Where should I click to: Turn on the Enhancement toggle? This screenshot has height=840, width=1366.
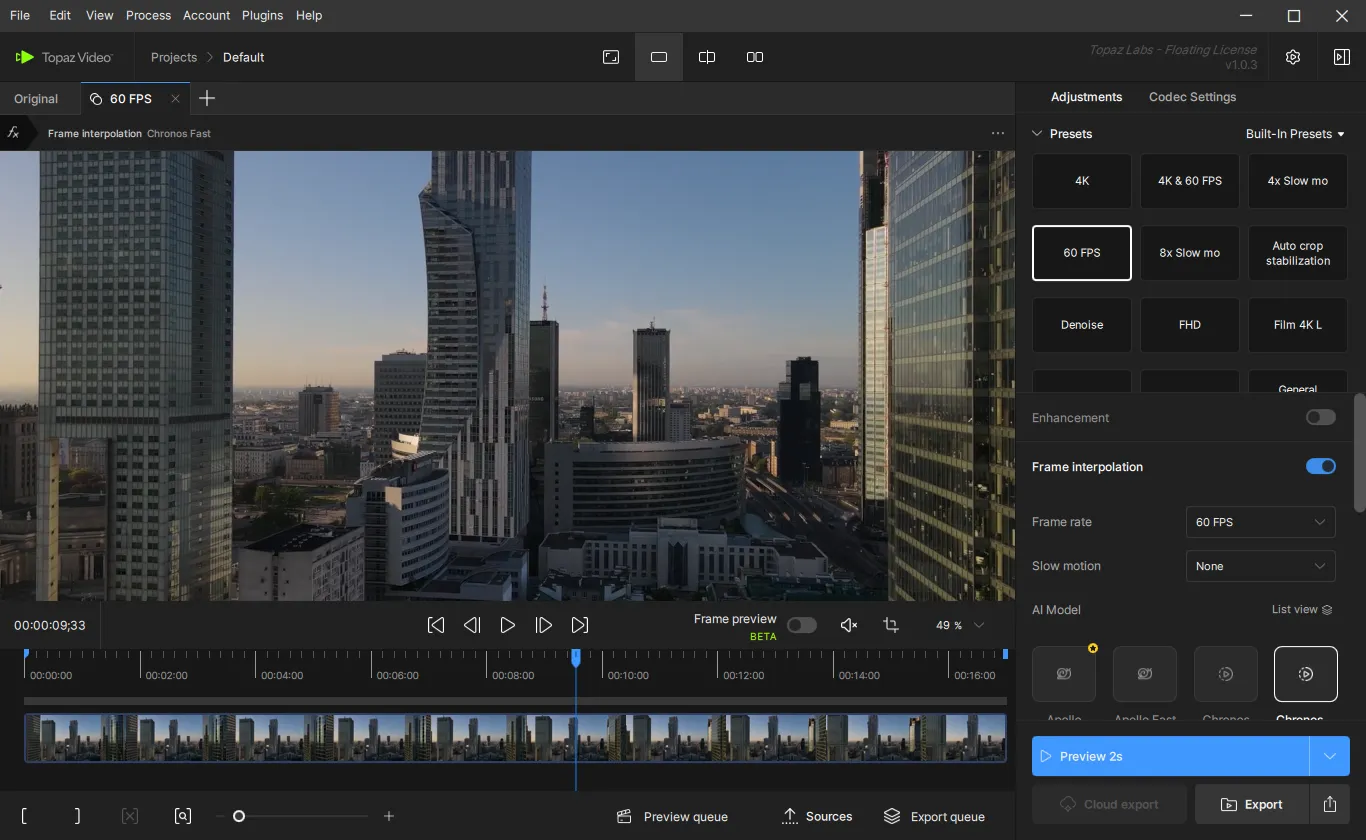[x=1320, y=417]
